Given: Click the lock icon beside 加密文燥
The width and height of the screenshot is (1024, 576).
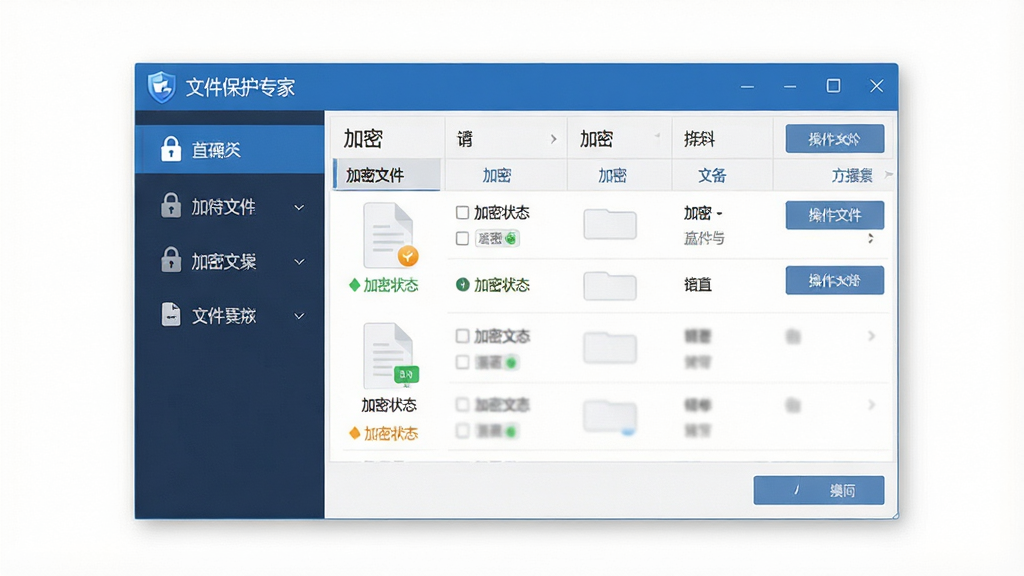Looking at the screenshot, I should pos(170,260).
